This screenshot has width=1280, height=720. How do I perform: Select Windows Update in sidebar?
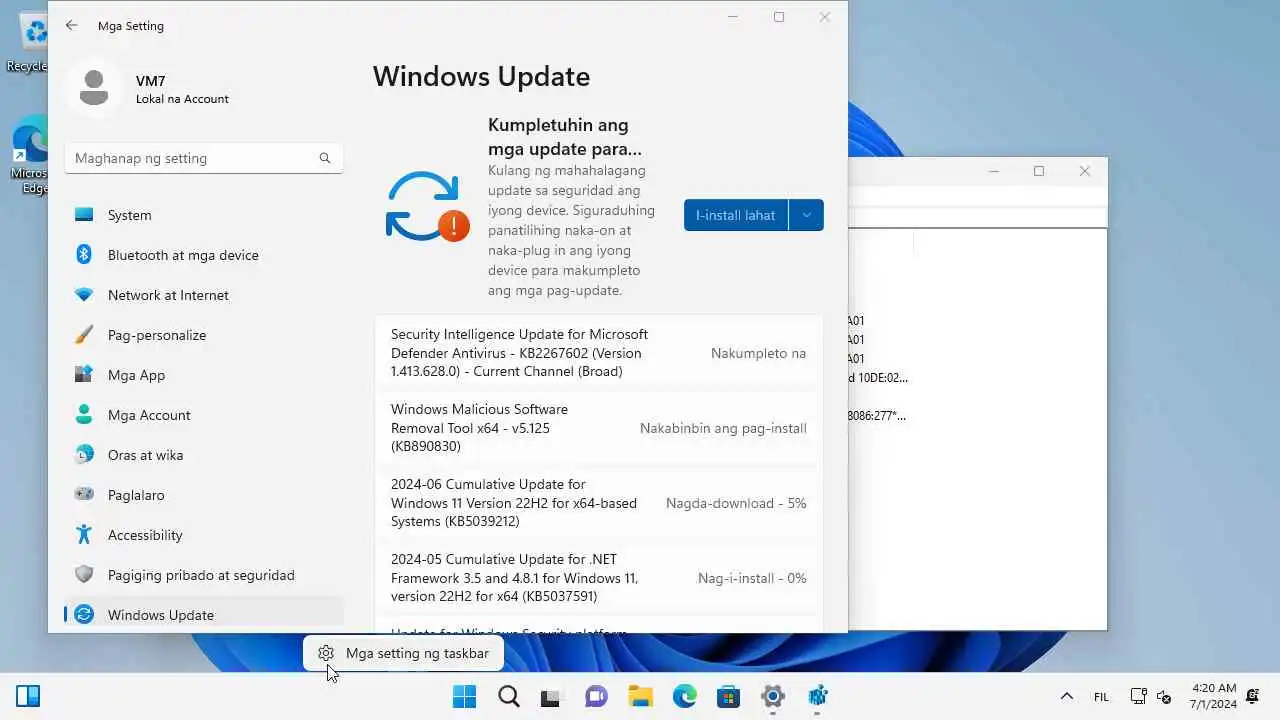click(x=204, y=614)
